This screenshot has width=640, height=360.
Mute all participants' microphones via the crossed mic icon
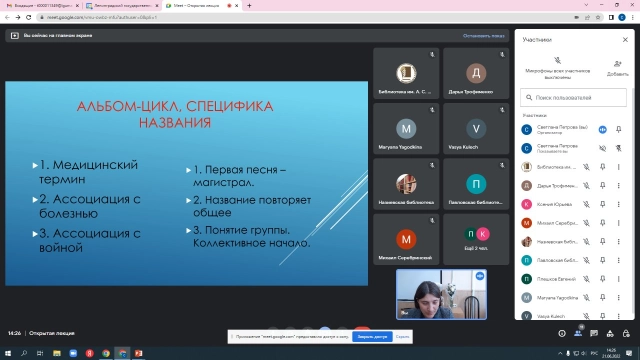tap(557, 61)
